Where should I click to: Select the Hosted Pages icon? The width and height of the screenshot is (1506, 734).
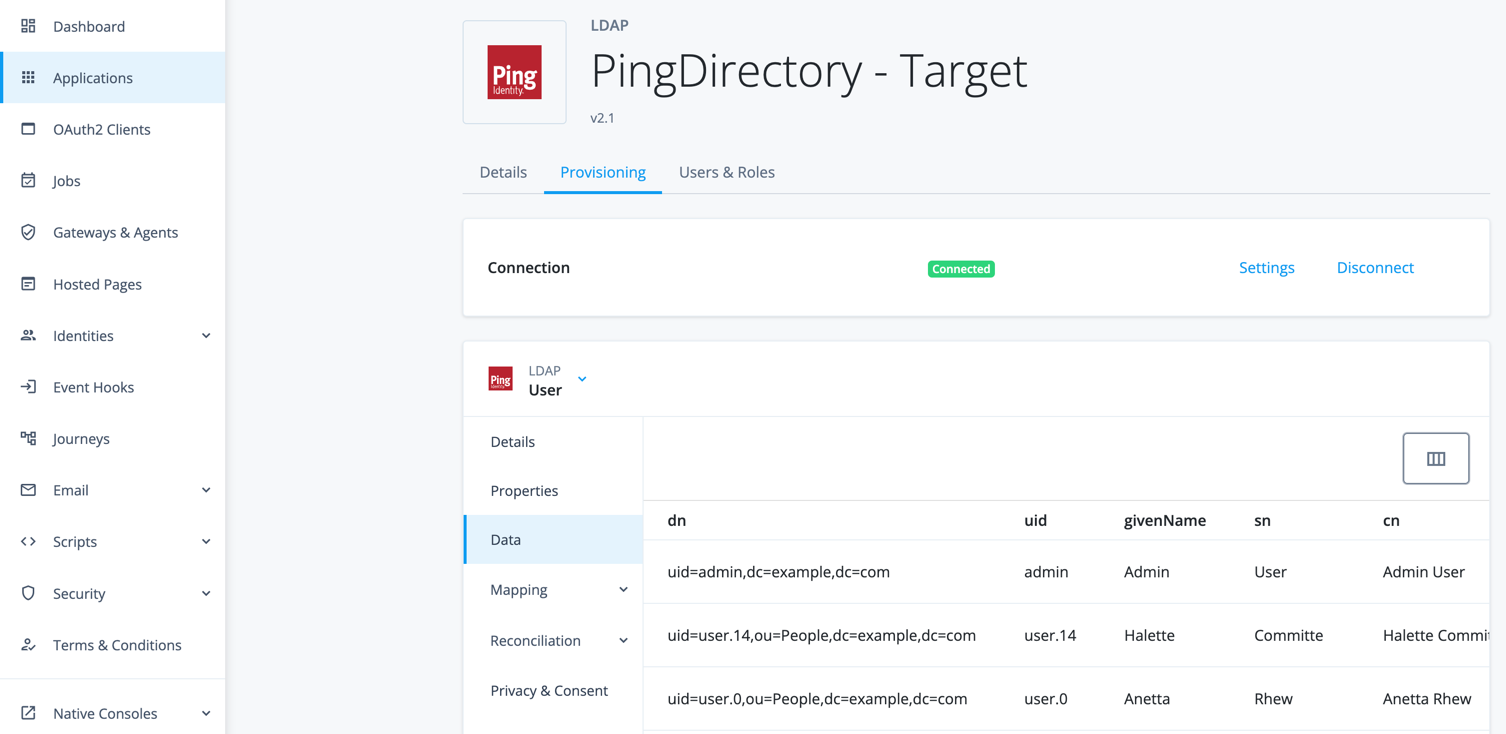tap(28, 284)
